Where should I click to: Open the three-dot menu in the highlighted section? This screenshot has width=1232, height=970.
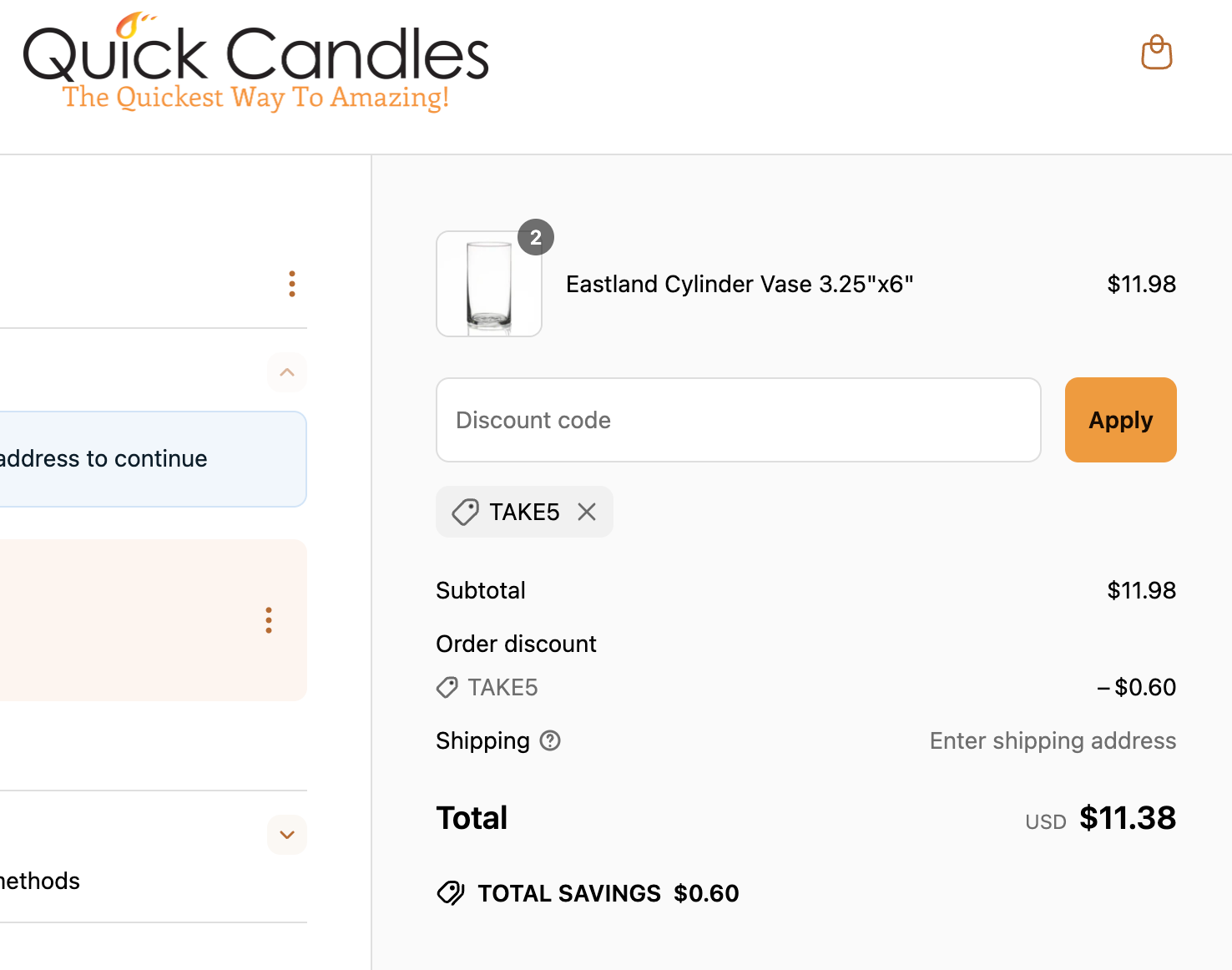click(269, 620)
